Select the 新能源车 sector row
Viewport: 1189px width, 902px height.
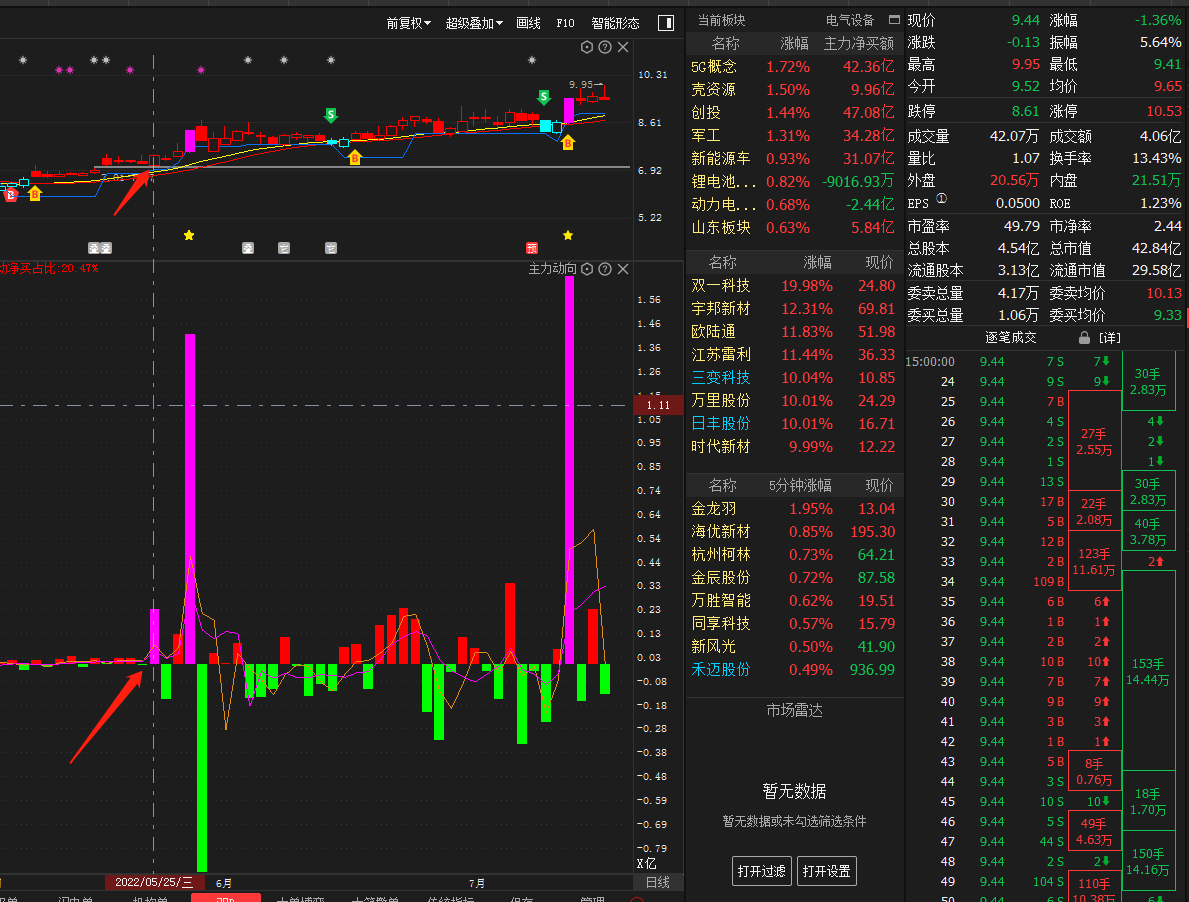pyautogui.click(x=793, y=158)
